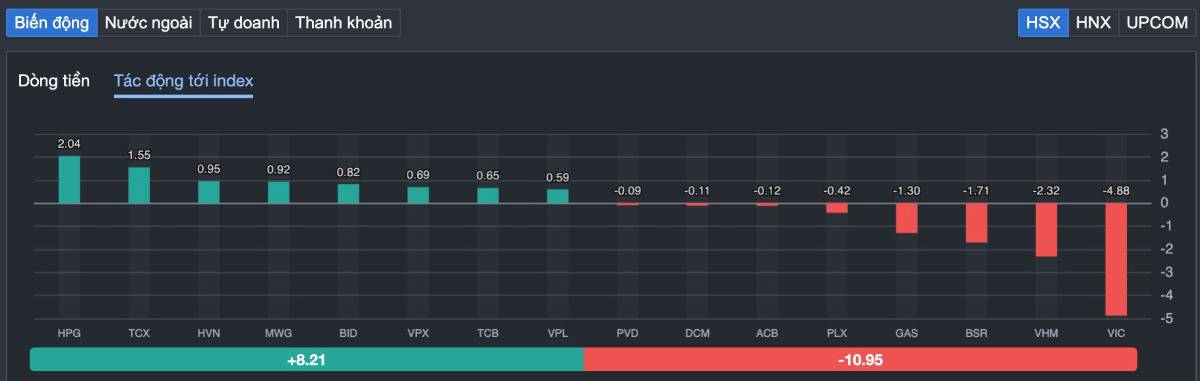
Task: Select the HSX exchange button
Action: coord(1042,22)
